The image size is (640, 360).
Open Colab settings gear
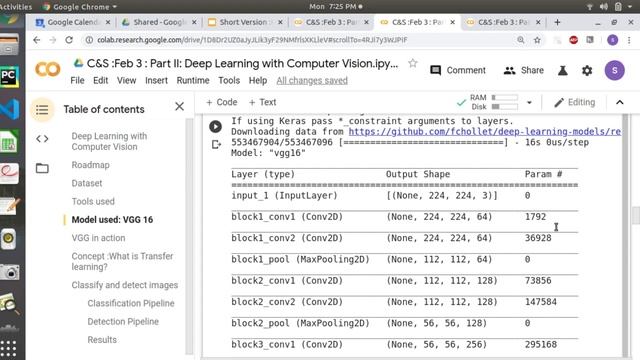[587, 70]
